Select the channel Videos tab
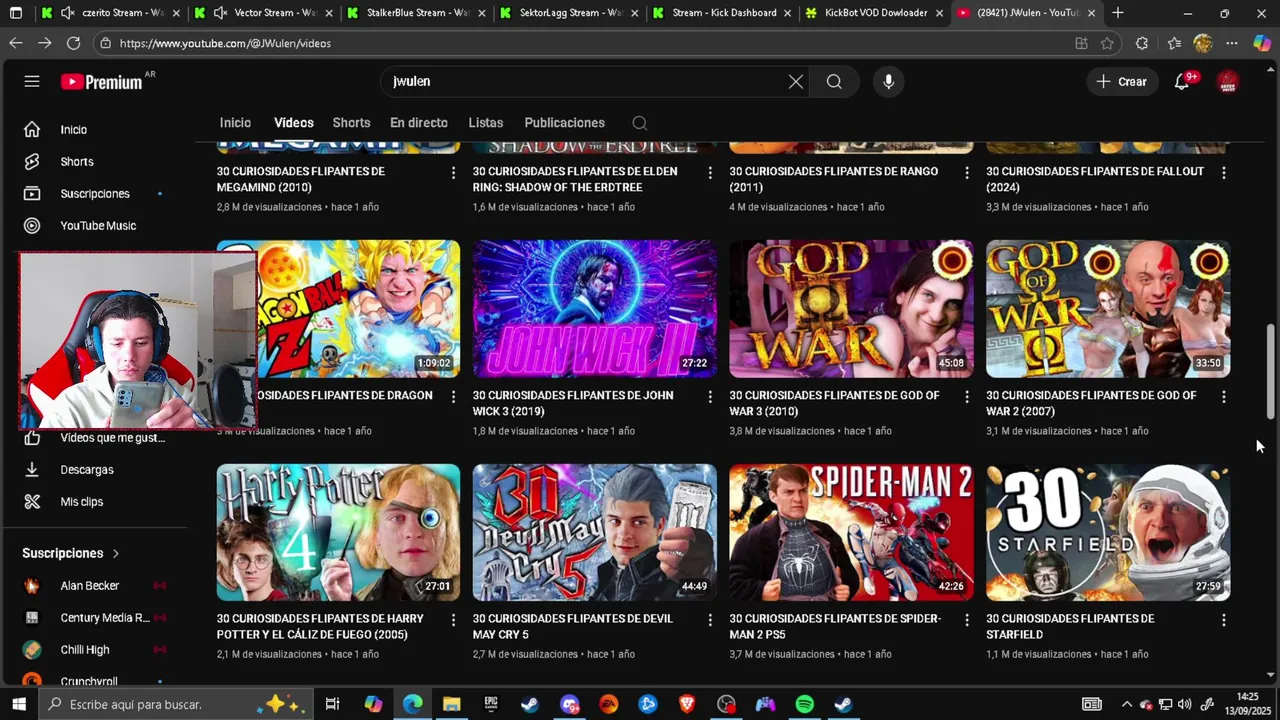 [x=294, y=123]
